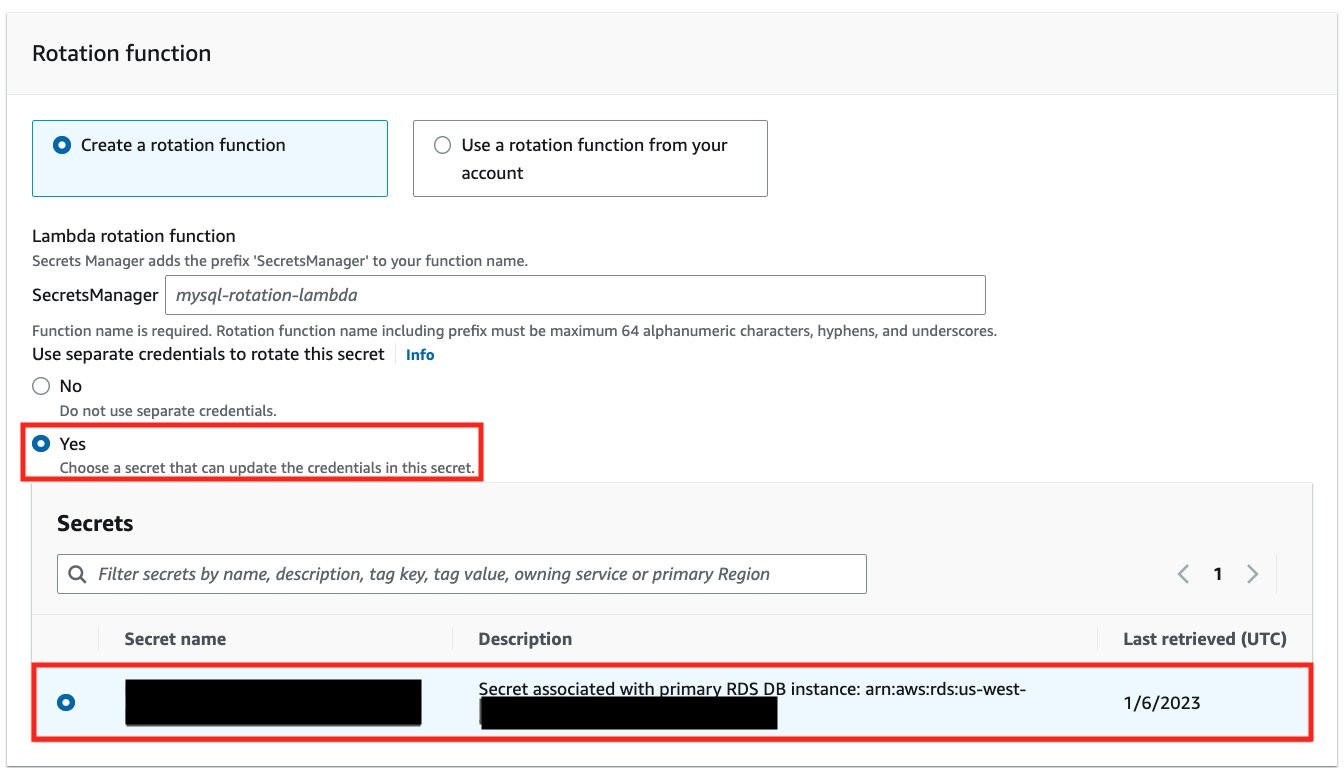Focus the Lambda rotation function name field

575,295
